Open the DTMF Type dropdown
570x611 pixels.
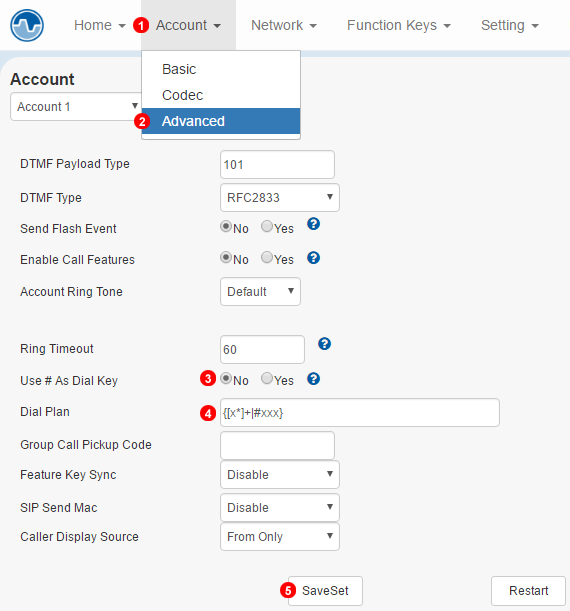pos(280,198)
